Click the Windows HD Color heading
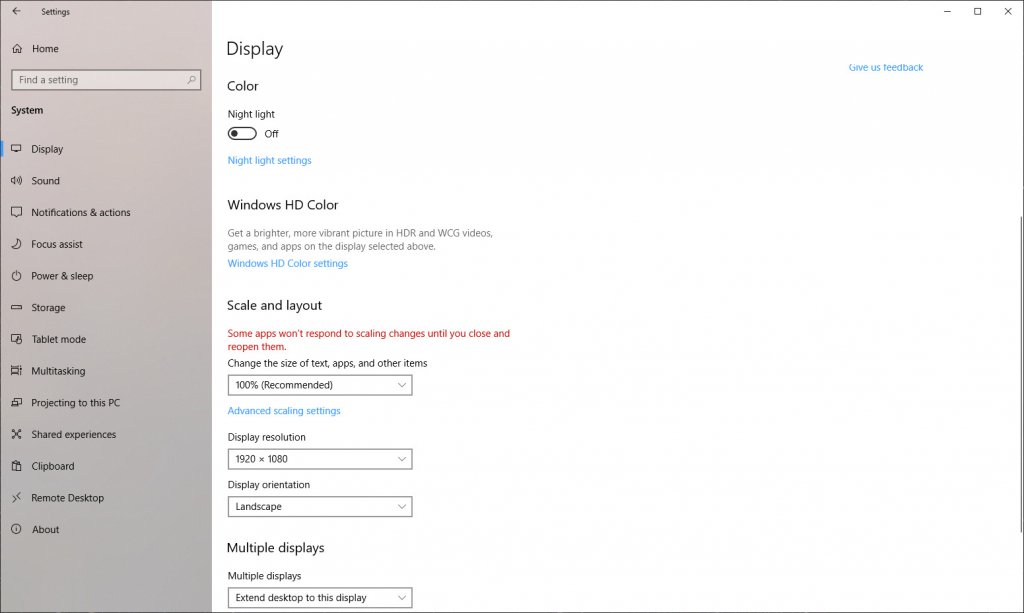1024x613 pixels. (x=283, y=204)
